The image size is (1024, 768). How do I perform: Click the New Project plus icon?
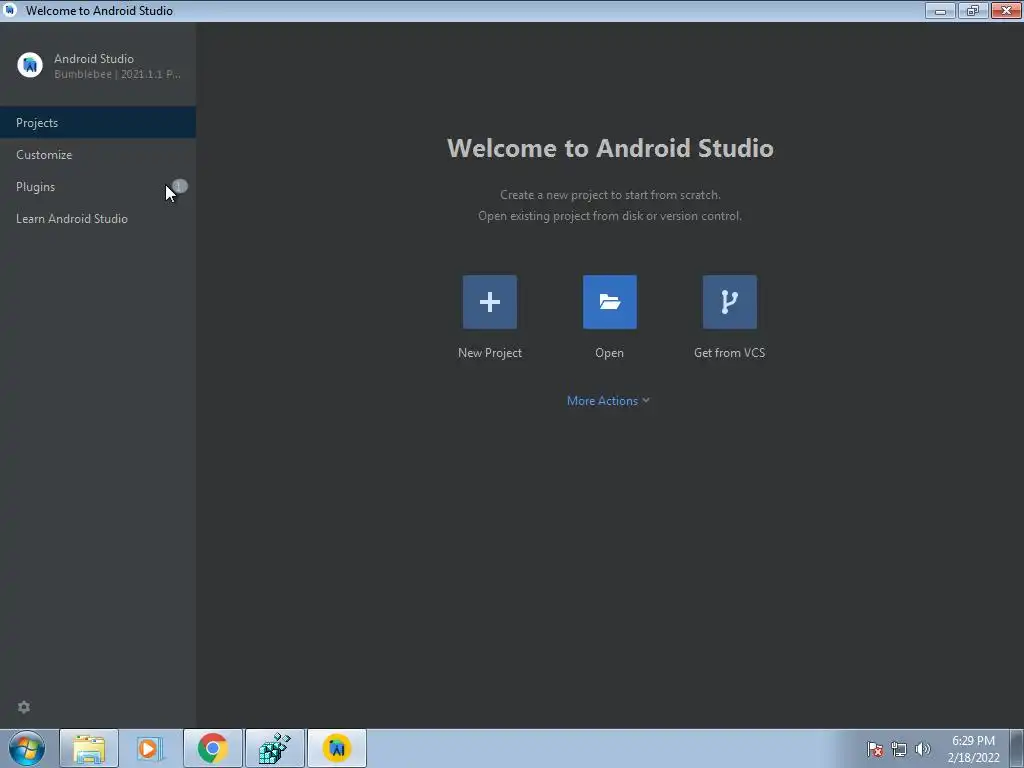point(490,302)
